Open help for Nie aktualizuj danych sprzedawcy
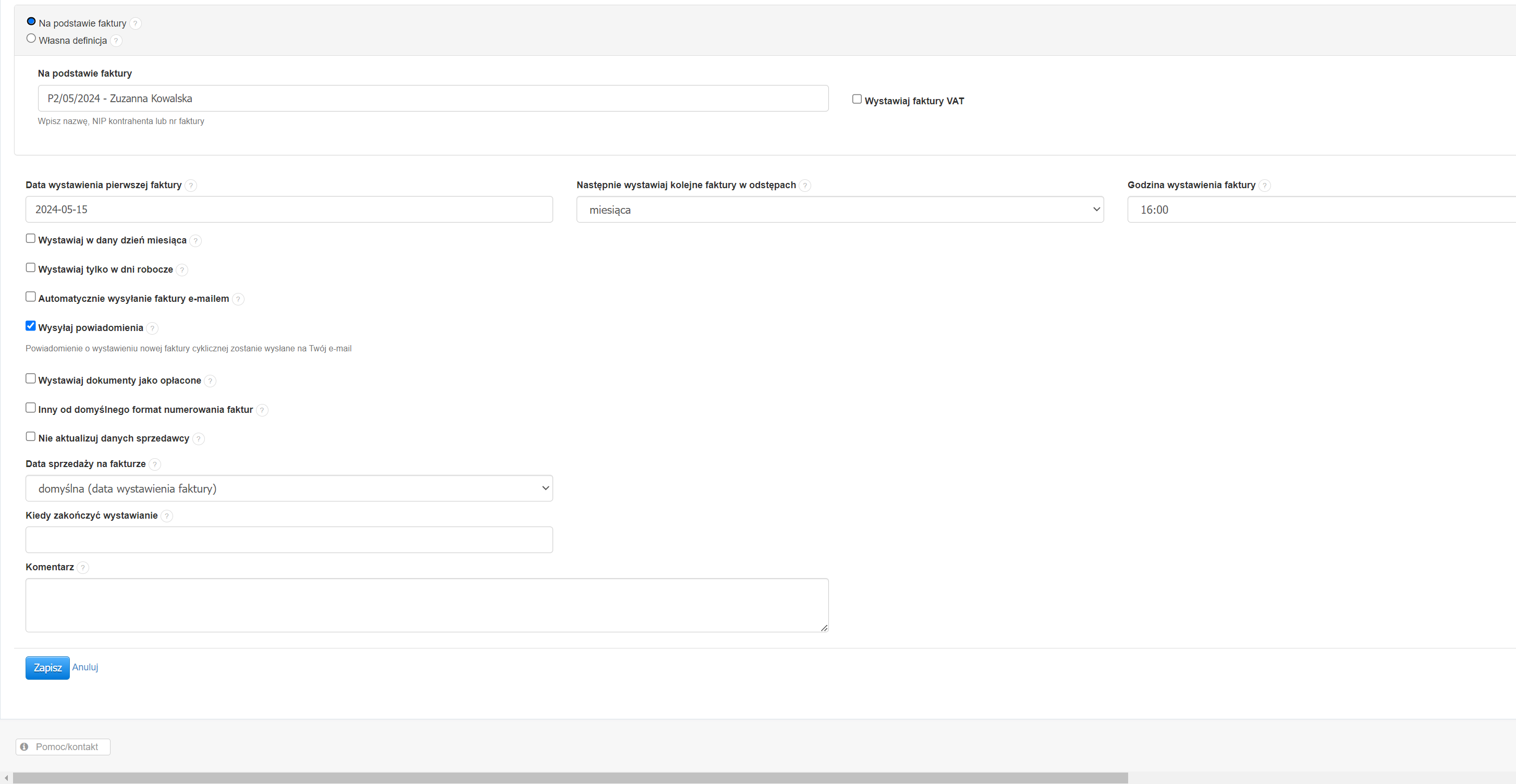 198,438
